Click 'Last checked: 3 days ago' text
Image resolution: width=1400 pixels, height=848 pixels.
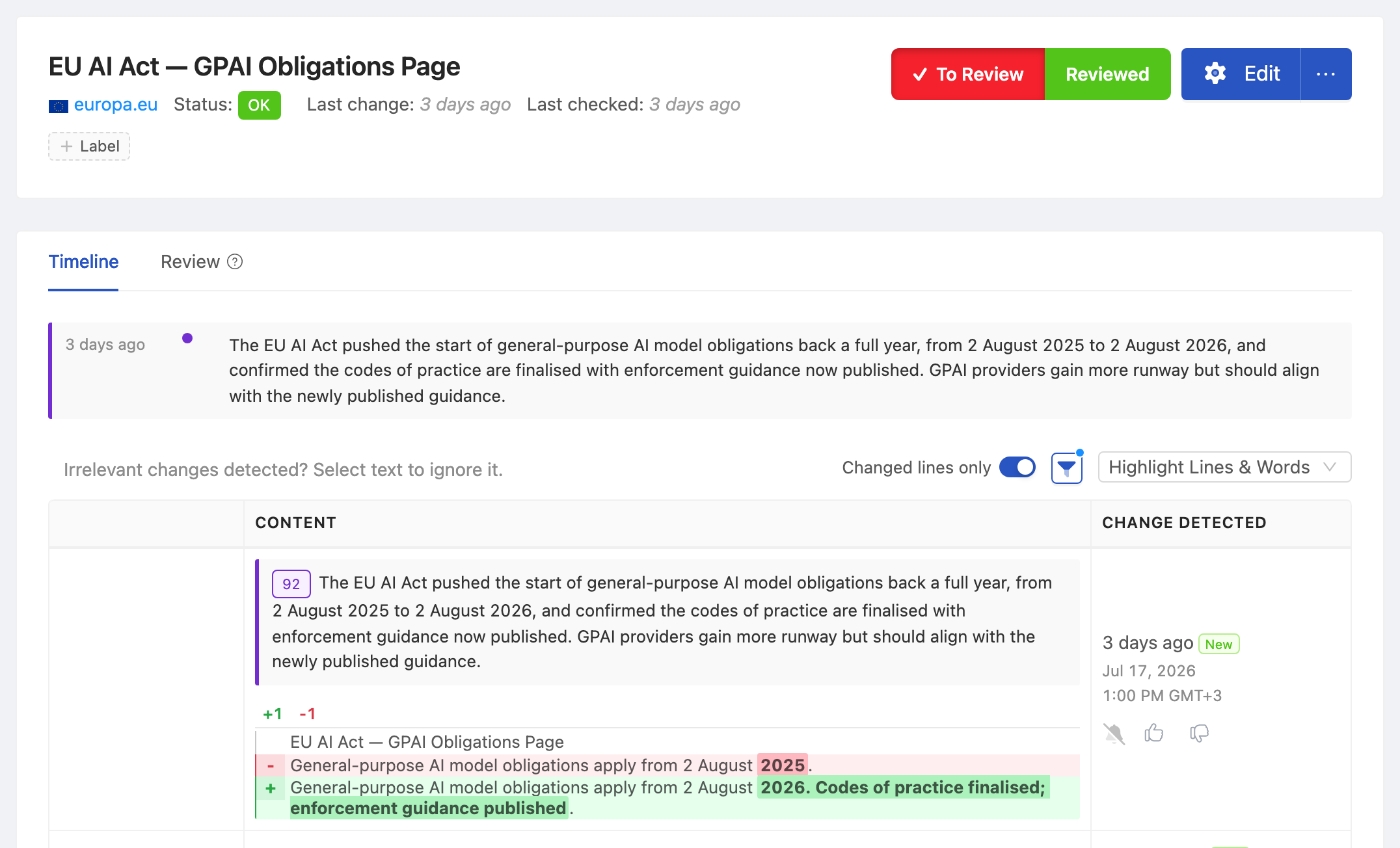(x=634, y=105)
